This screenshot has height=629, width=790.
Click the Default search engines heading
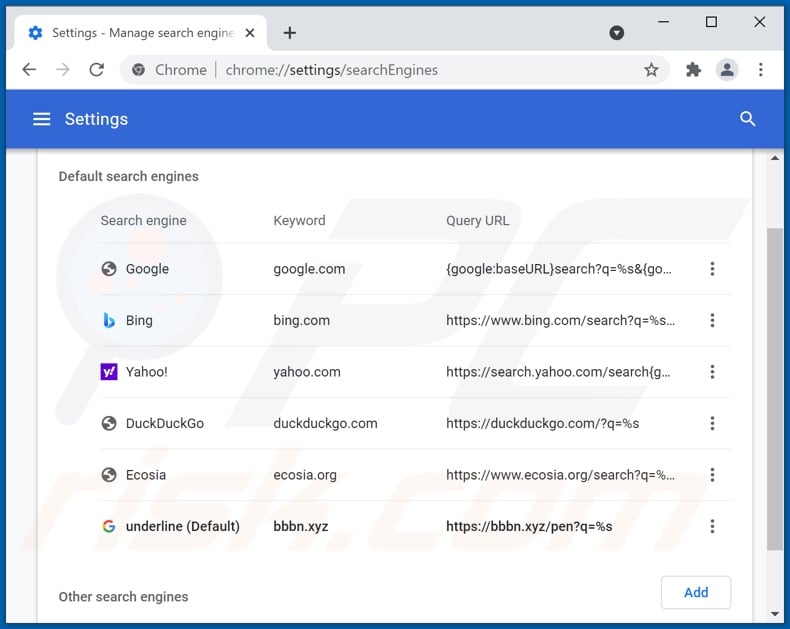click(128, 176)
